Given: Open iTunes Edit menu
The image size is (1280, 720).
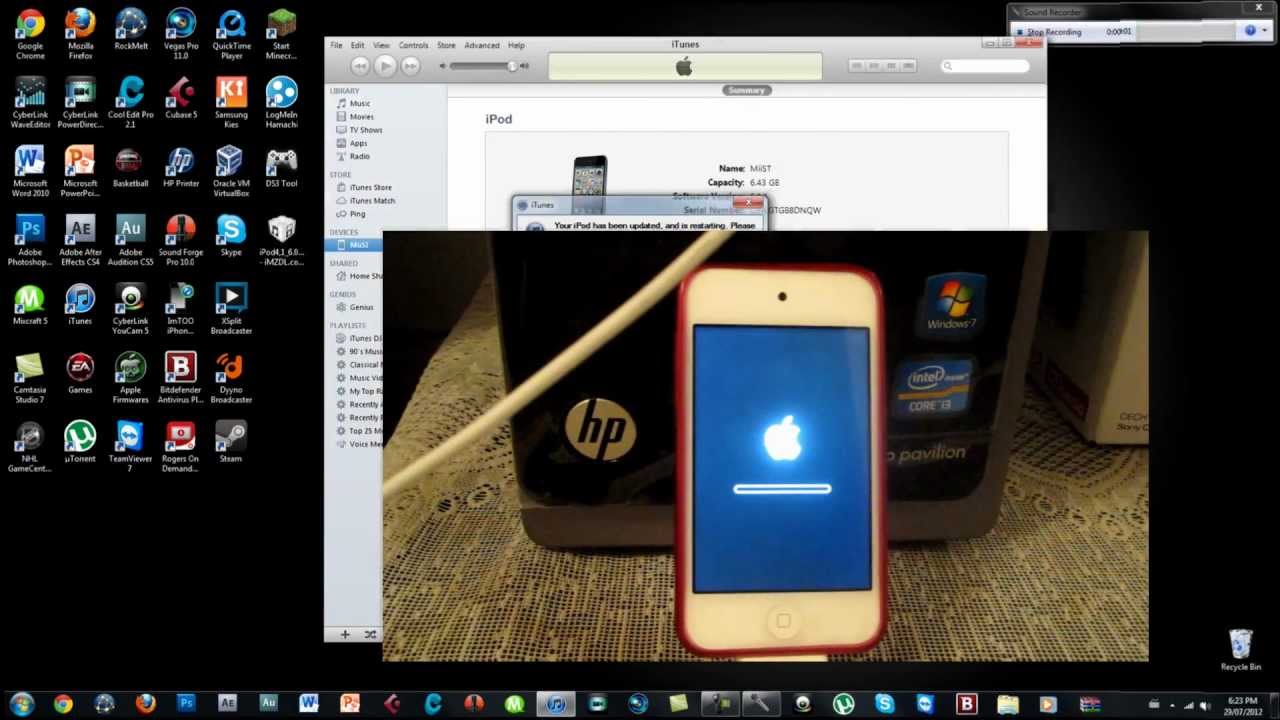Looking at the screenshot, I should (x=357, y=45).
